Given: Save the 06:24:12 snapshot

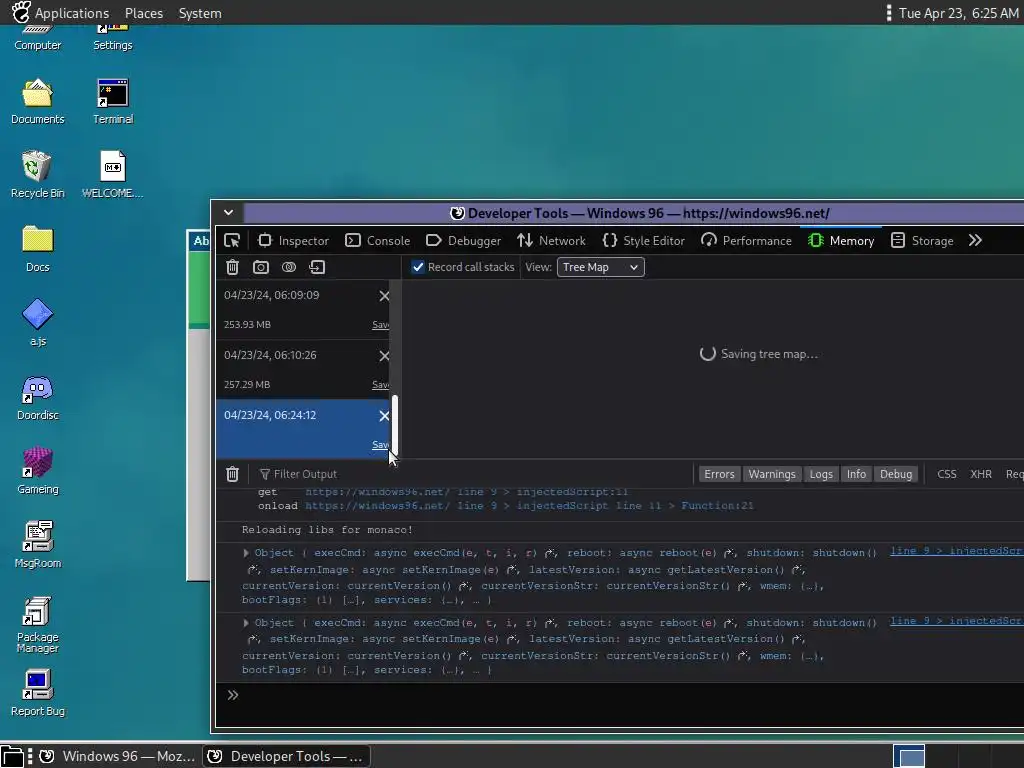Looking at the screenshot, I should (380, 445).
